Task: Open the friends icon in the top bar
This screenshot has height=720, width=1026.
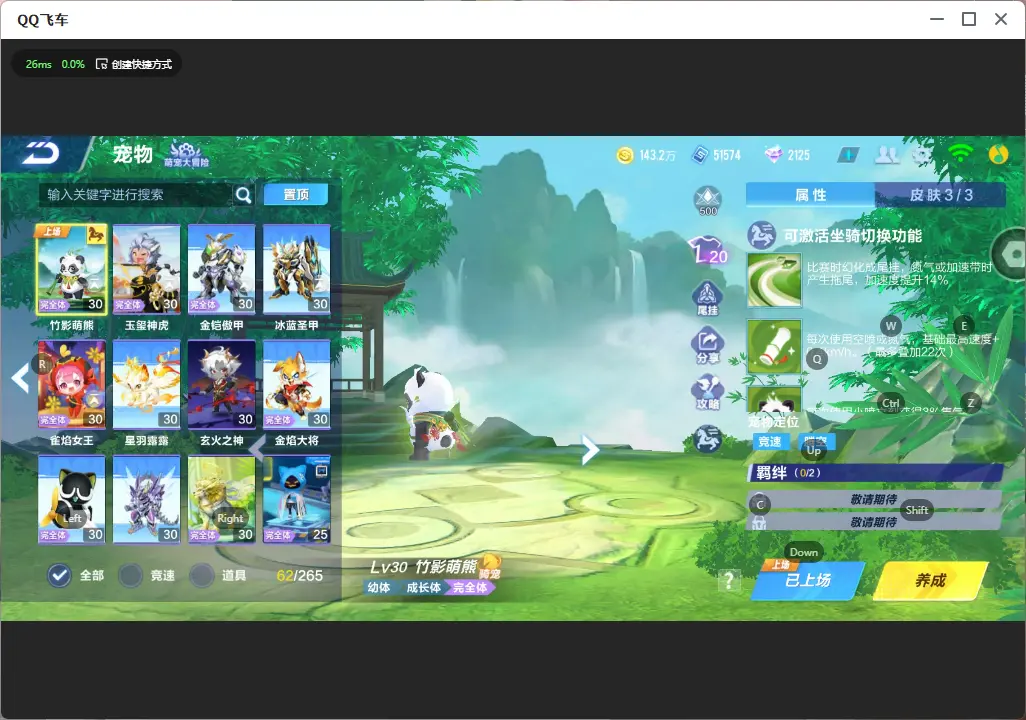Action: (887, 154)
